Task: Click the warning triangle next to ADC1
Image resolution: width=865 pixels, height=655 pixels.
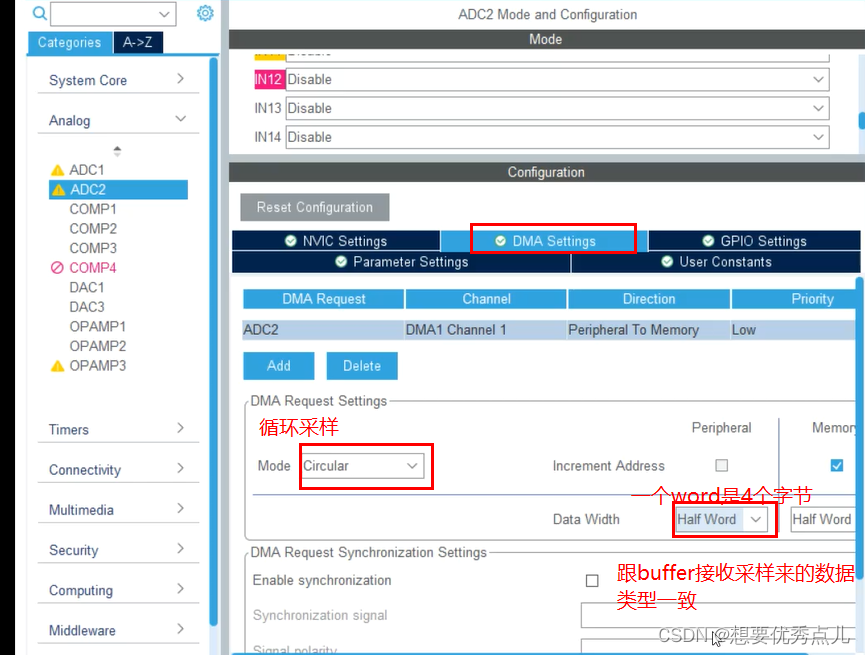Action: (x=56, y=169)
